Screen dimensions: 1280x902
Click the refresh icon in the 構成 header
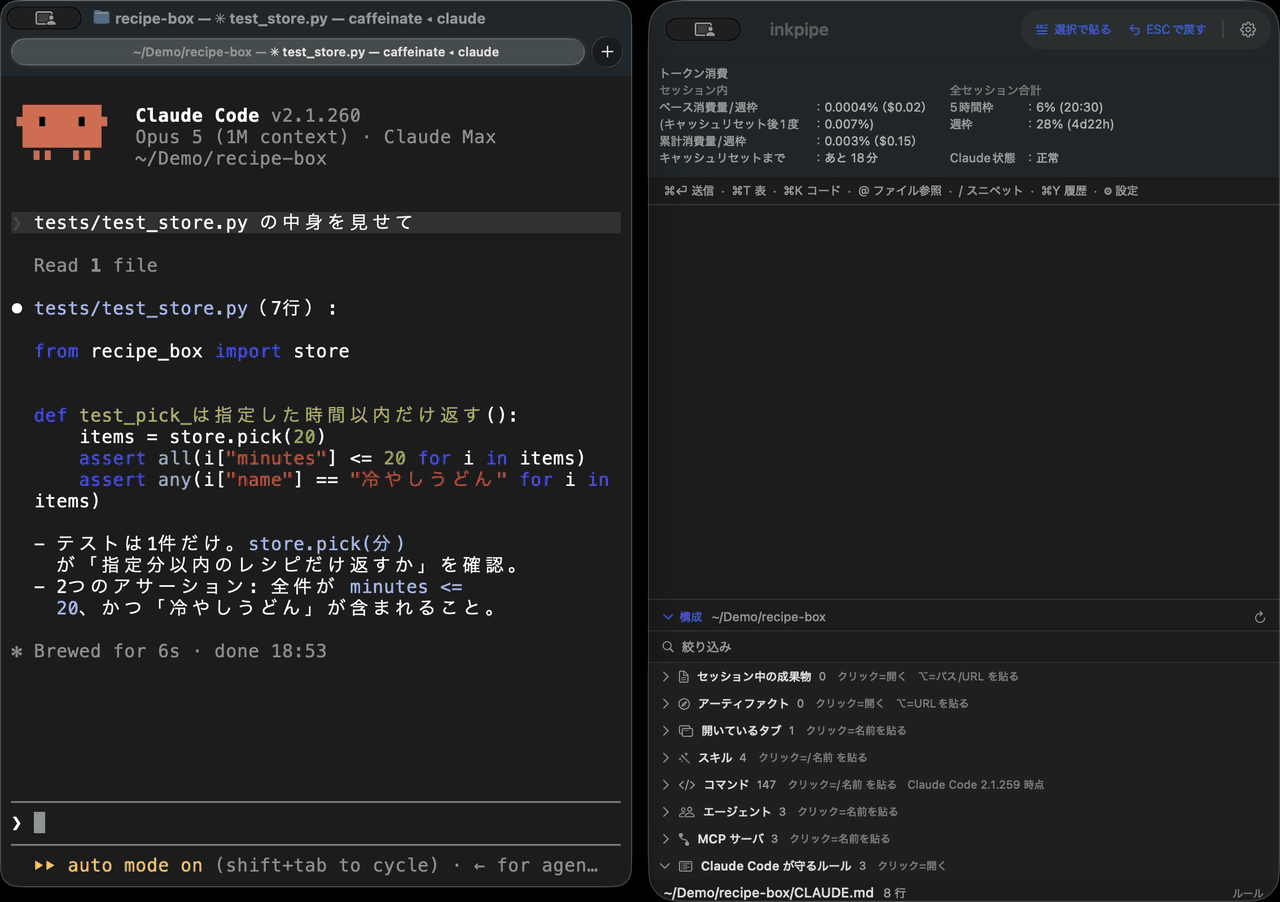tap(1260, 618)
